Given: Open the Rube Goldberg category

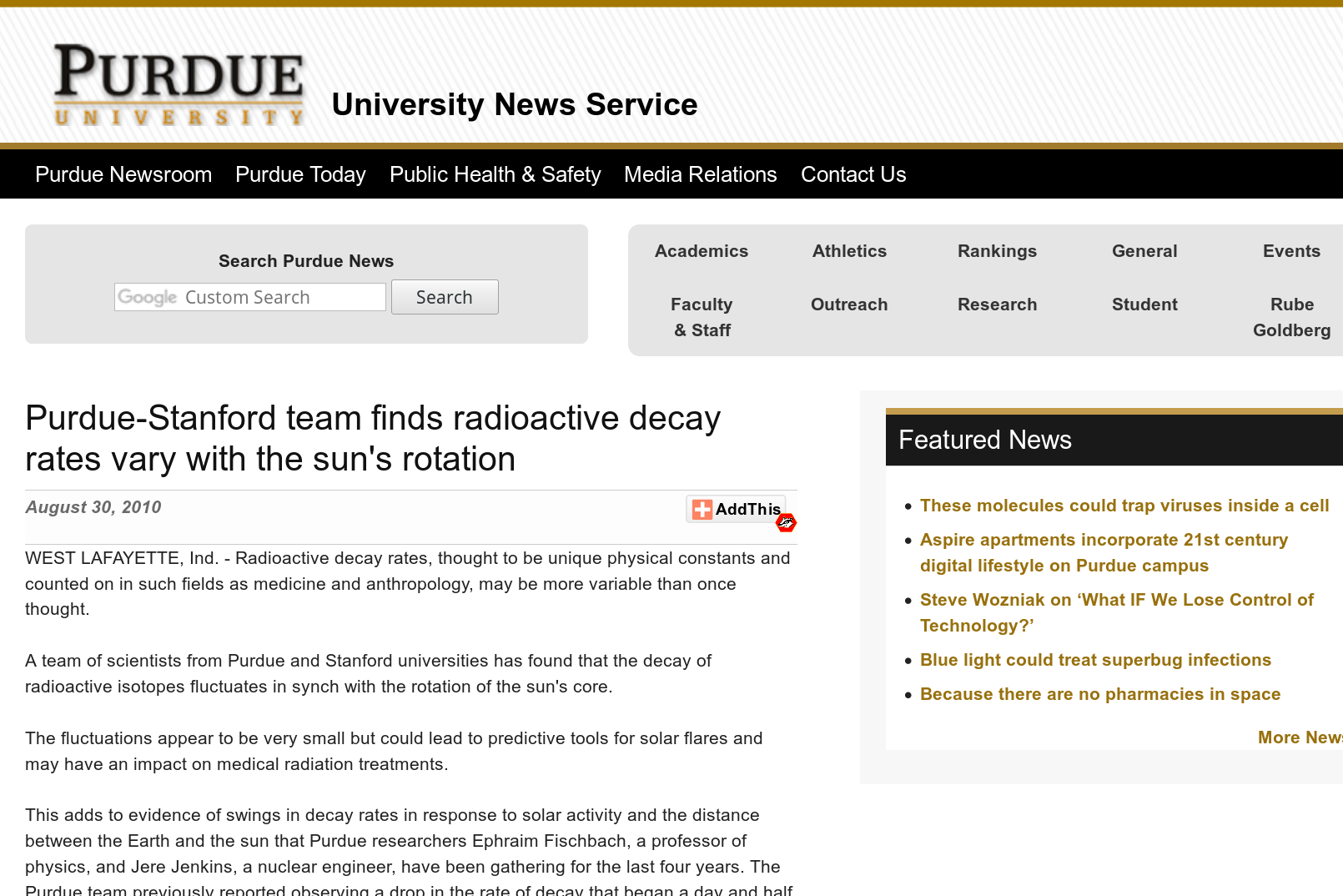Looking at the screenshot, I should [x=1291, y=317].
